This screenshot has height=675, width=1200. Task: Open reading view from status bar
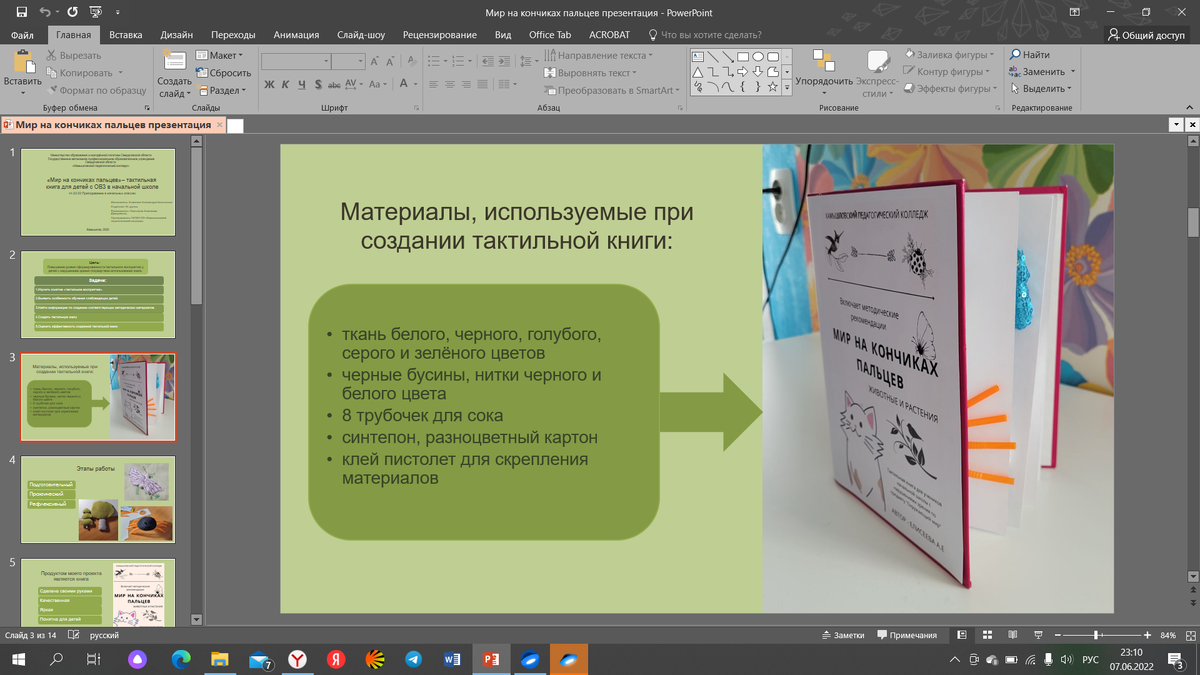[1011, 635]
